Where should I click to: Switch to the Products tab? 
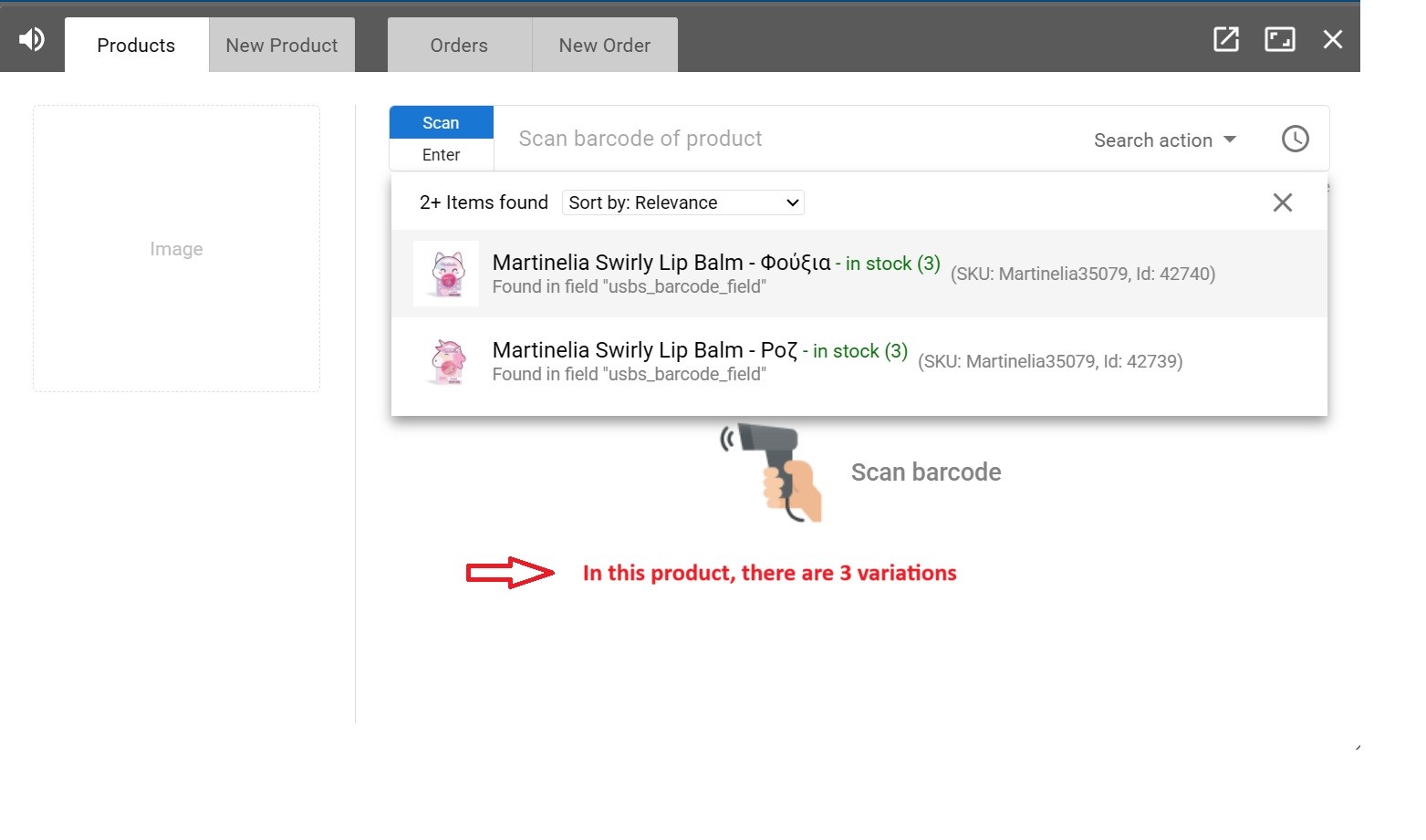[x=136, y=46]
